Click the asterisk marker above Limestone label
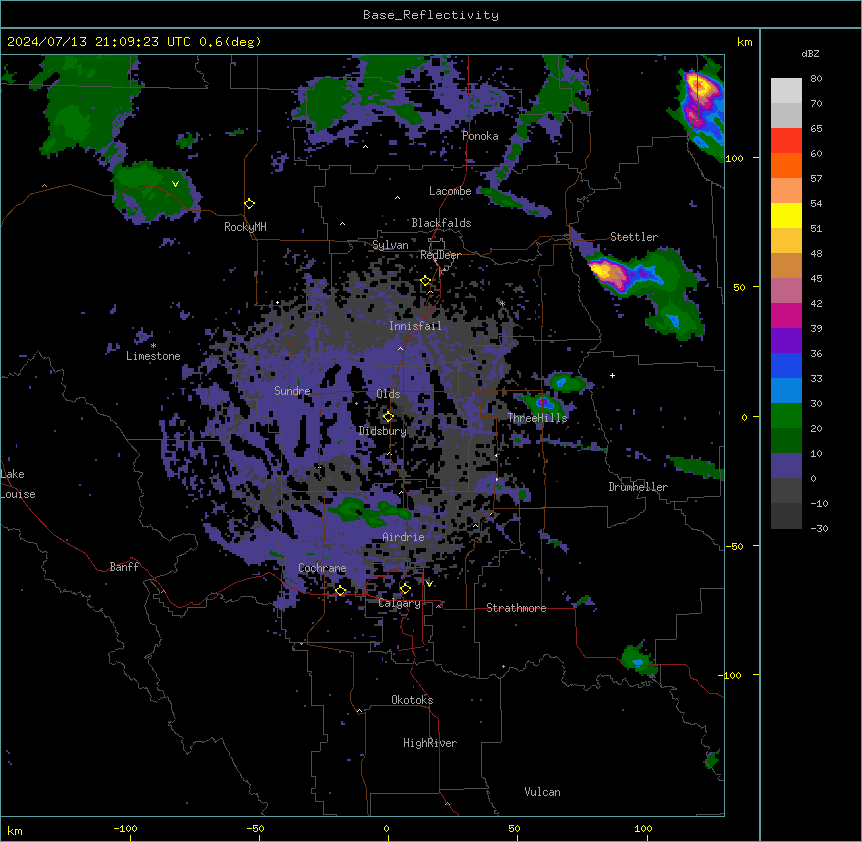Viewport: 862px width, 842px height. click(153, 346)
